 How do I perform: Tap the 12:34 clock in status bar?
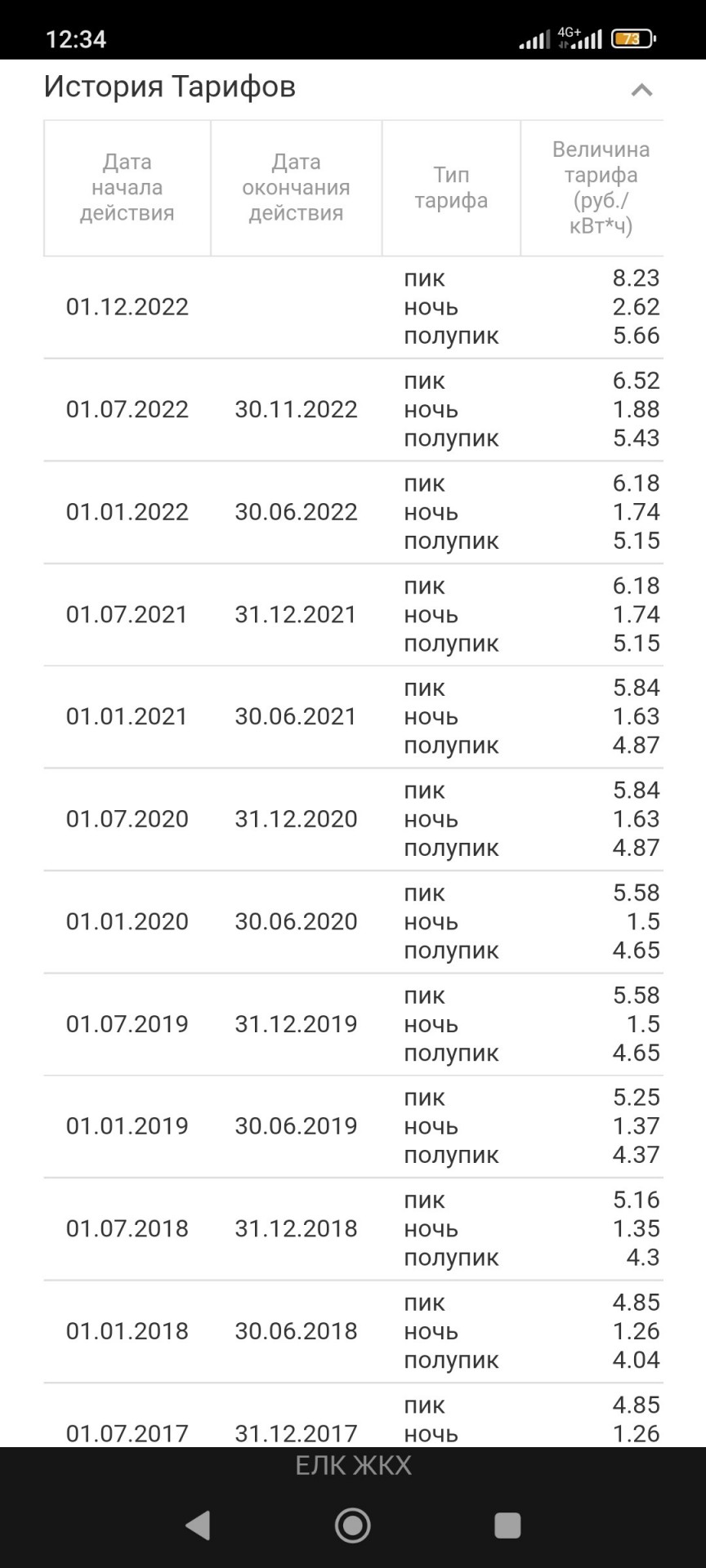tap(76, 39)
